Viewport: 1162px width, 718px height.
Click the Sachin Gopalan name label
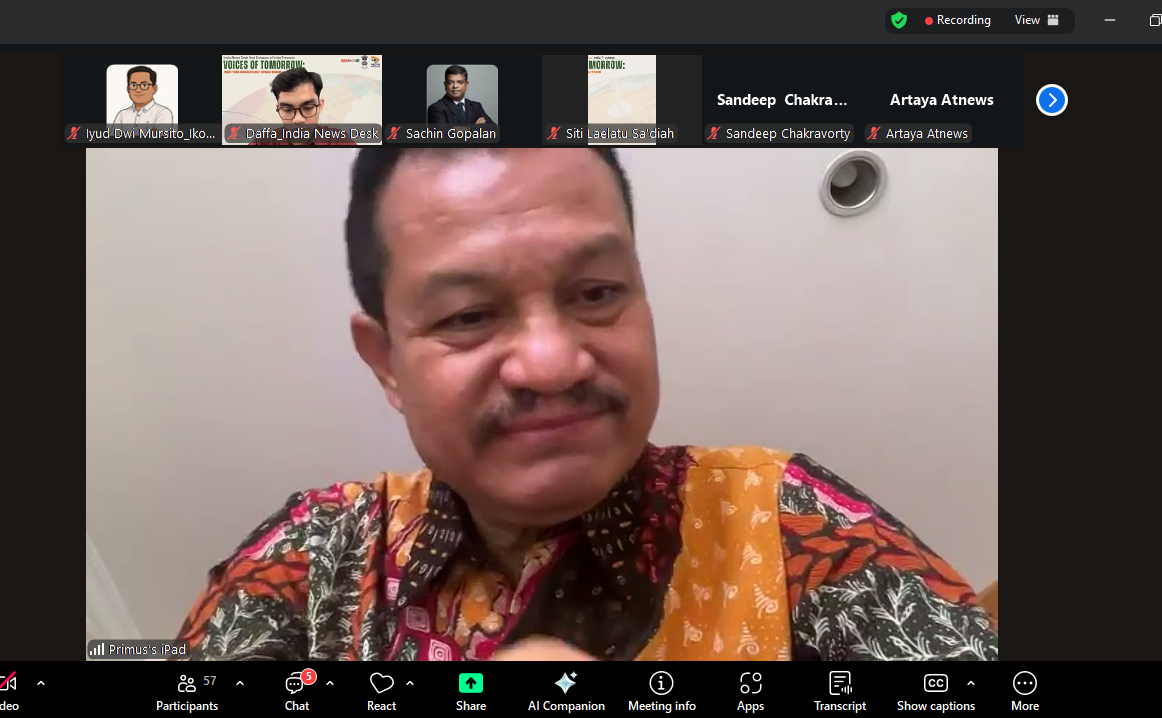(451, 133)
